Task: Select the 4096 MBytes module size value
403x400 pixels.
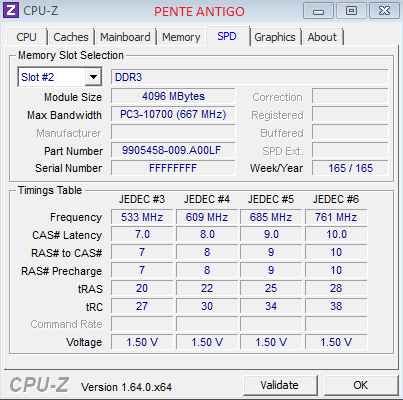Action: click(x=173, y=96)
